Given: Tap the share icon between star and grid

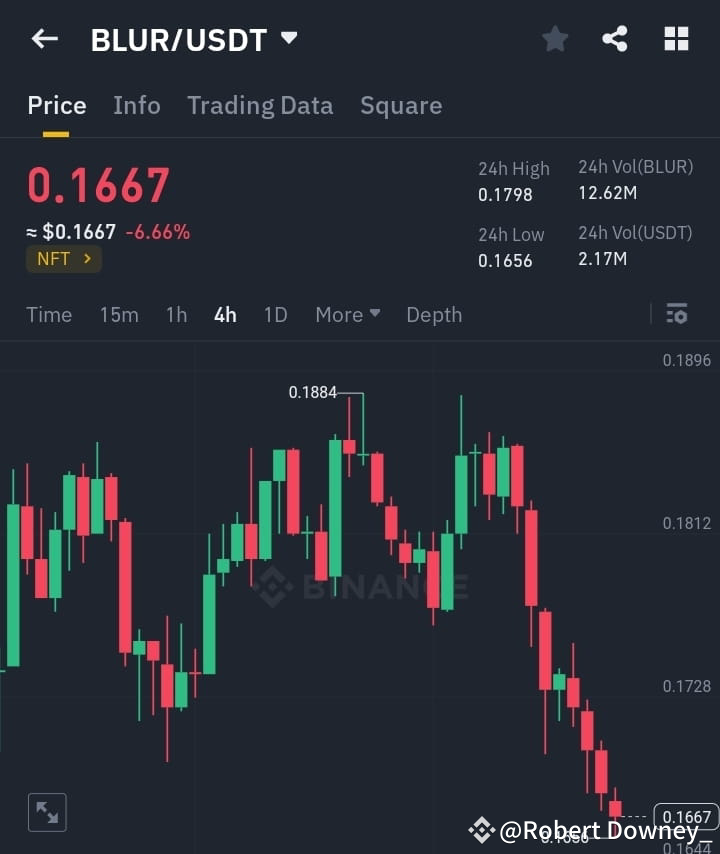Looking at the screenshot, I should click(x=615, y=38).
